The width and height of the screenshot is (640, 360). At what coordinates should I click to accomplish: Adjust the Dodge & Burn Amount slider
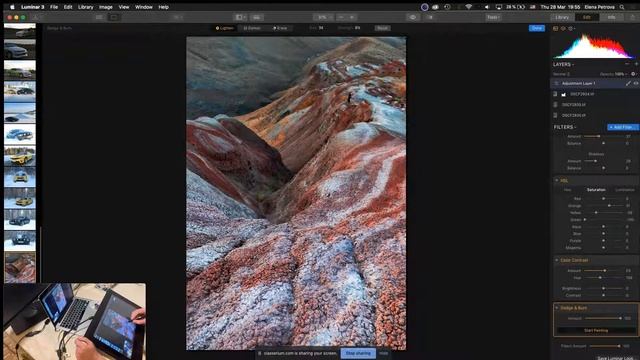pos(604,318)
